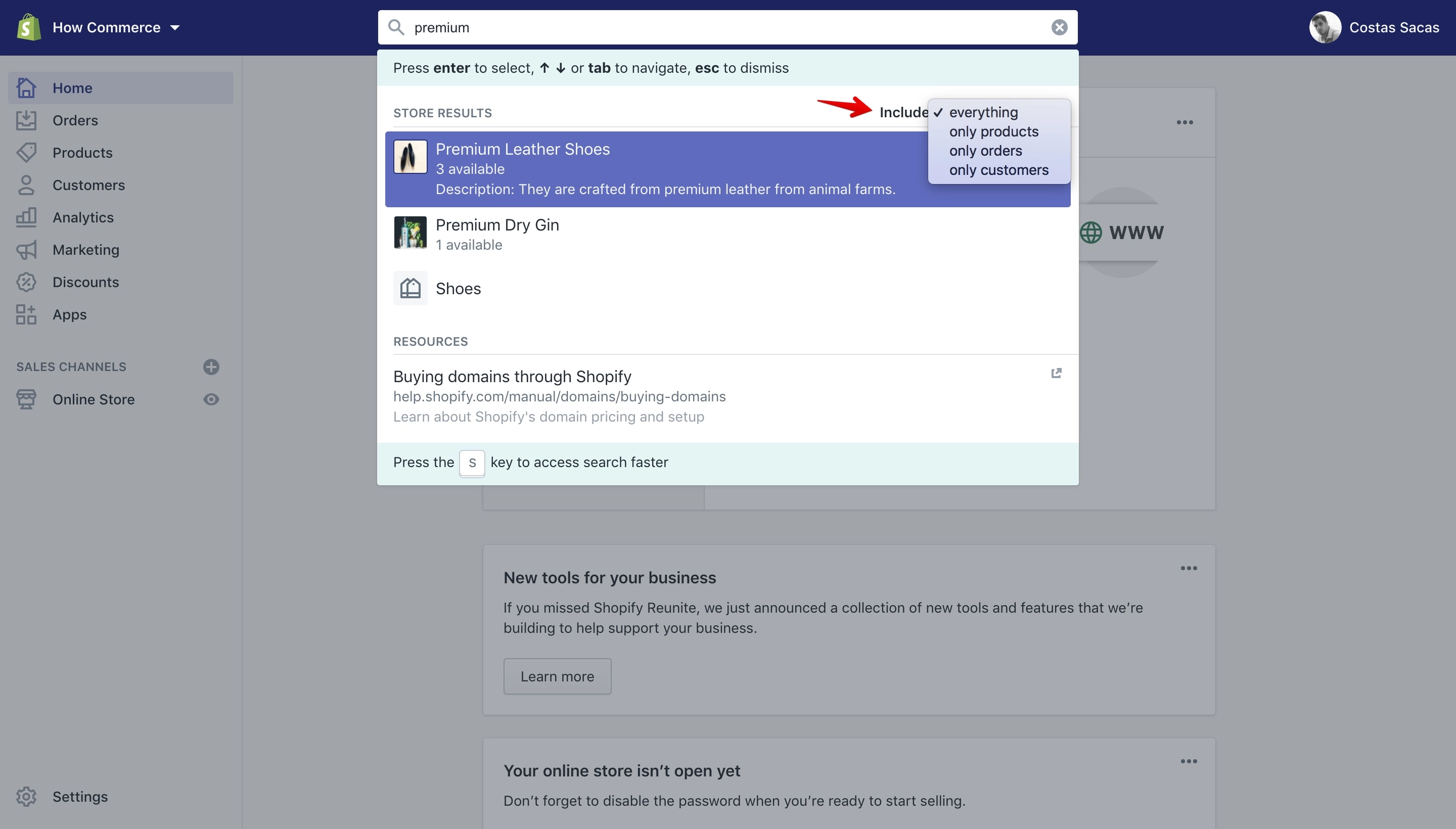Image resolution: width=1456 pixels, height=829 pixels.
Task: Open more options on top card
Action: tap(1185, 122)
